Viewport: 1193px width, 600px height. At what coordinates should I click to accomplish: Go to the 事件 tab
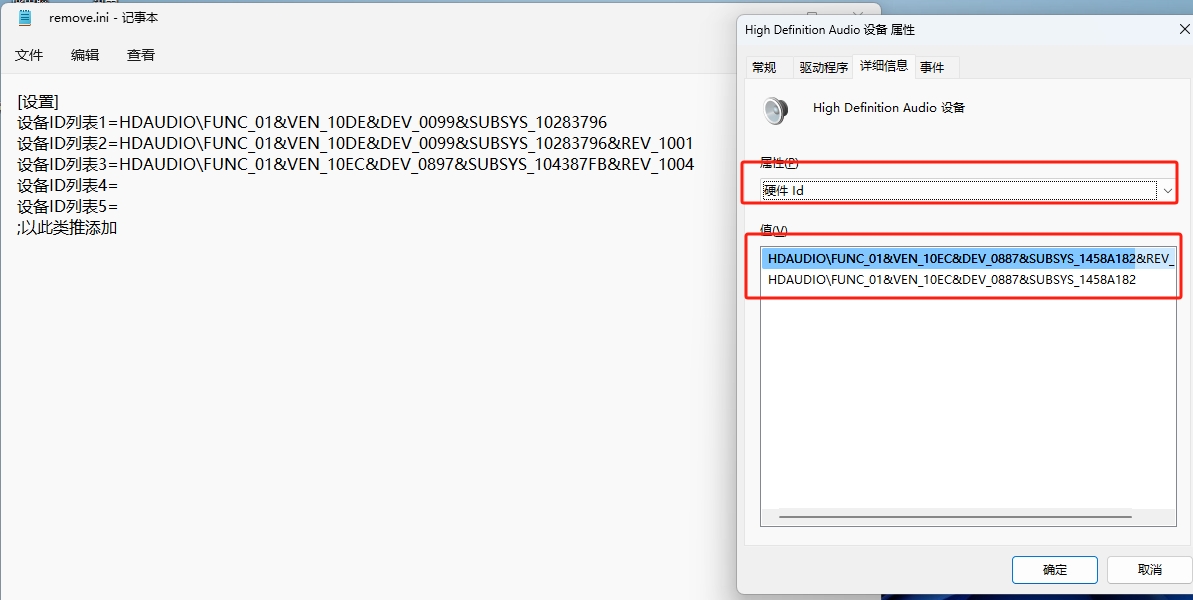[x=932, y=67]
